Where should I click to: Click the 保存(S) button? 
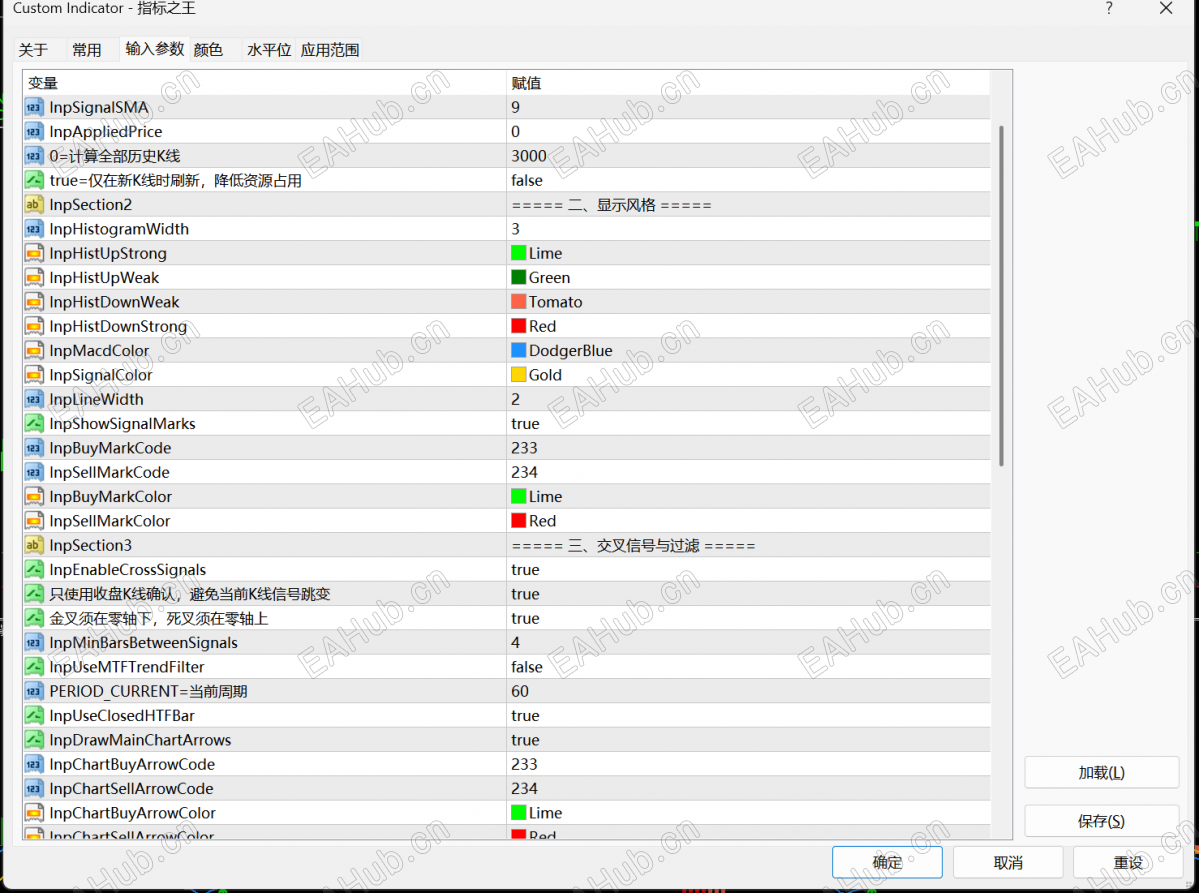point(1101,821)
